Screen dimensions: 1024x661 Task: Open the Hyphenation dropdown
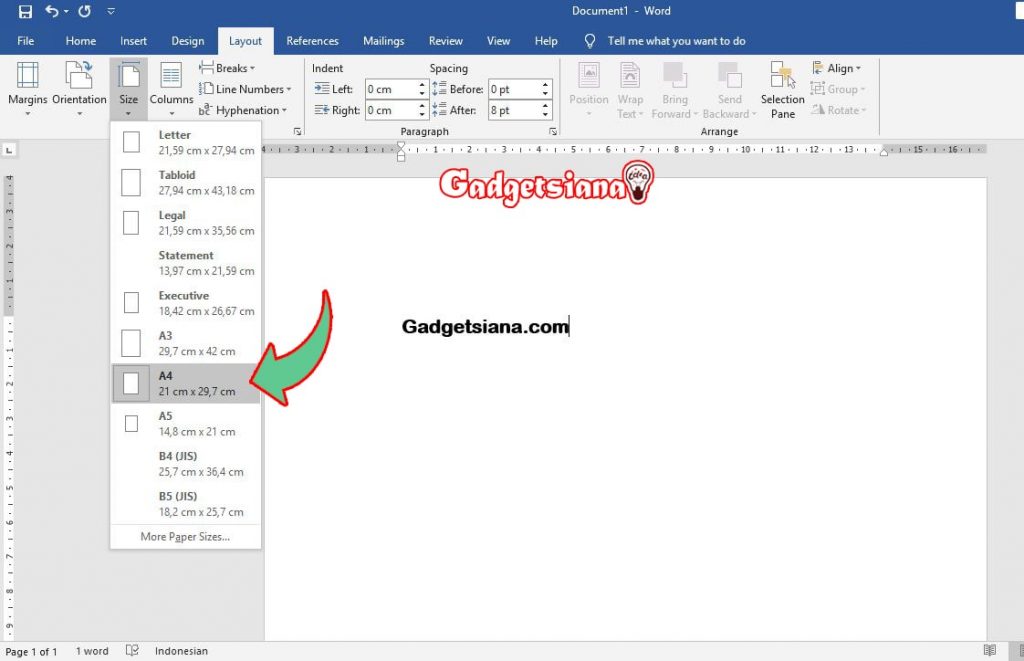[x=245, y=110]
